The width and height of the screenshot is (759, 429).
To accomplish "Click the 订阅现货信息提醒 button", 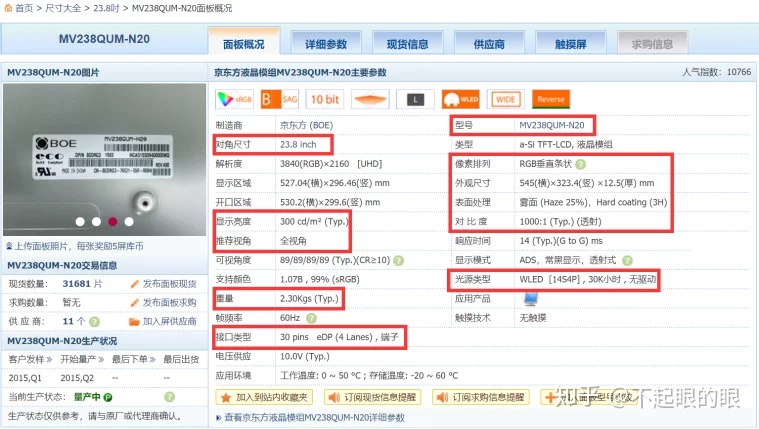I will tap(373, 397).
